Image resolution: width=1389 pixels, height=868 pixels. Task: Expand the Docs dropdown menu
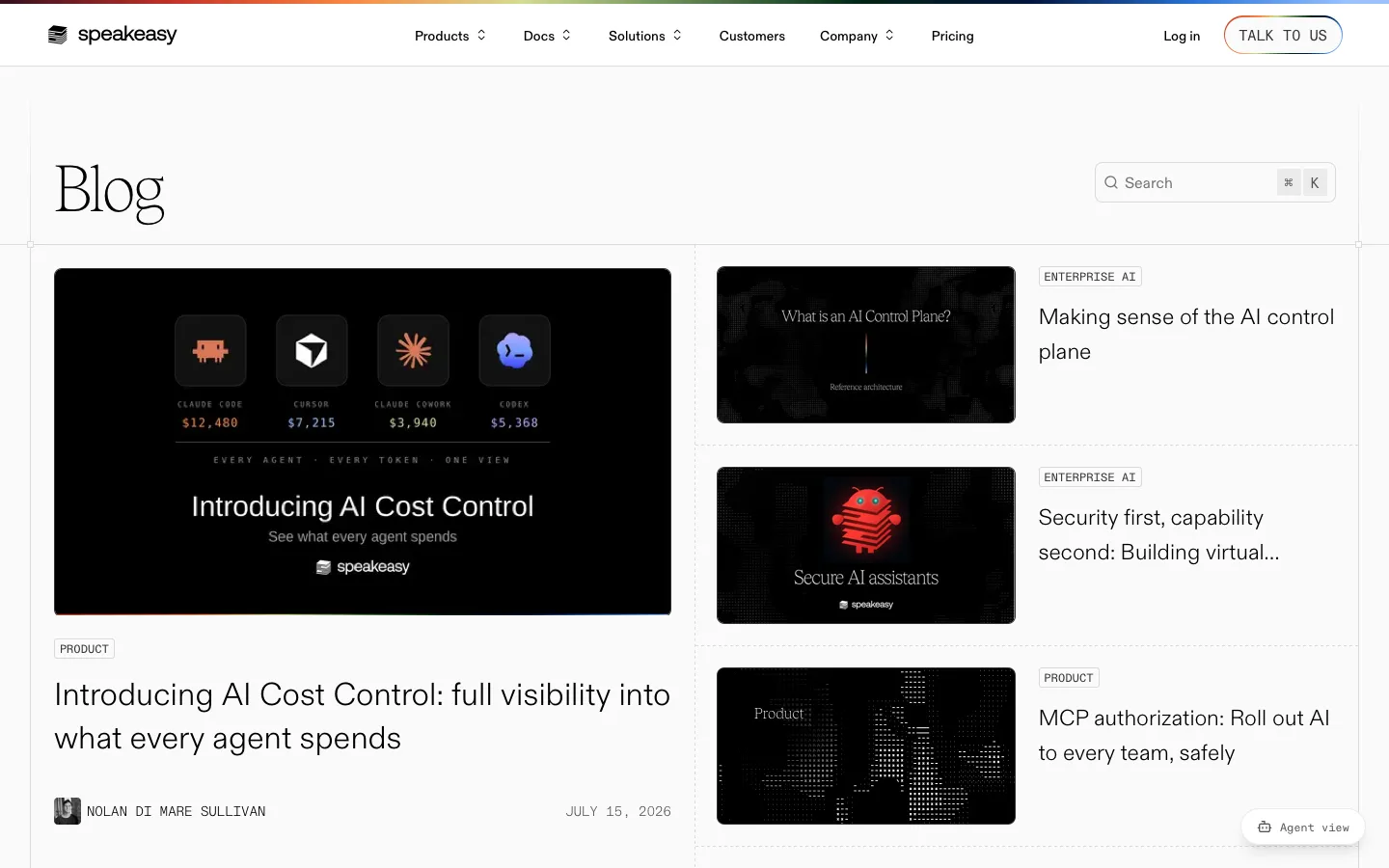click(547, 36)
